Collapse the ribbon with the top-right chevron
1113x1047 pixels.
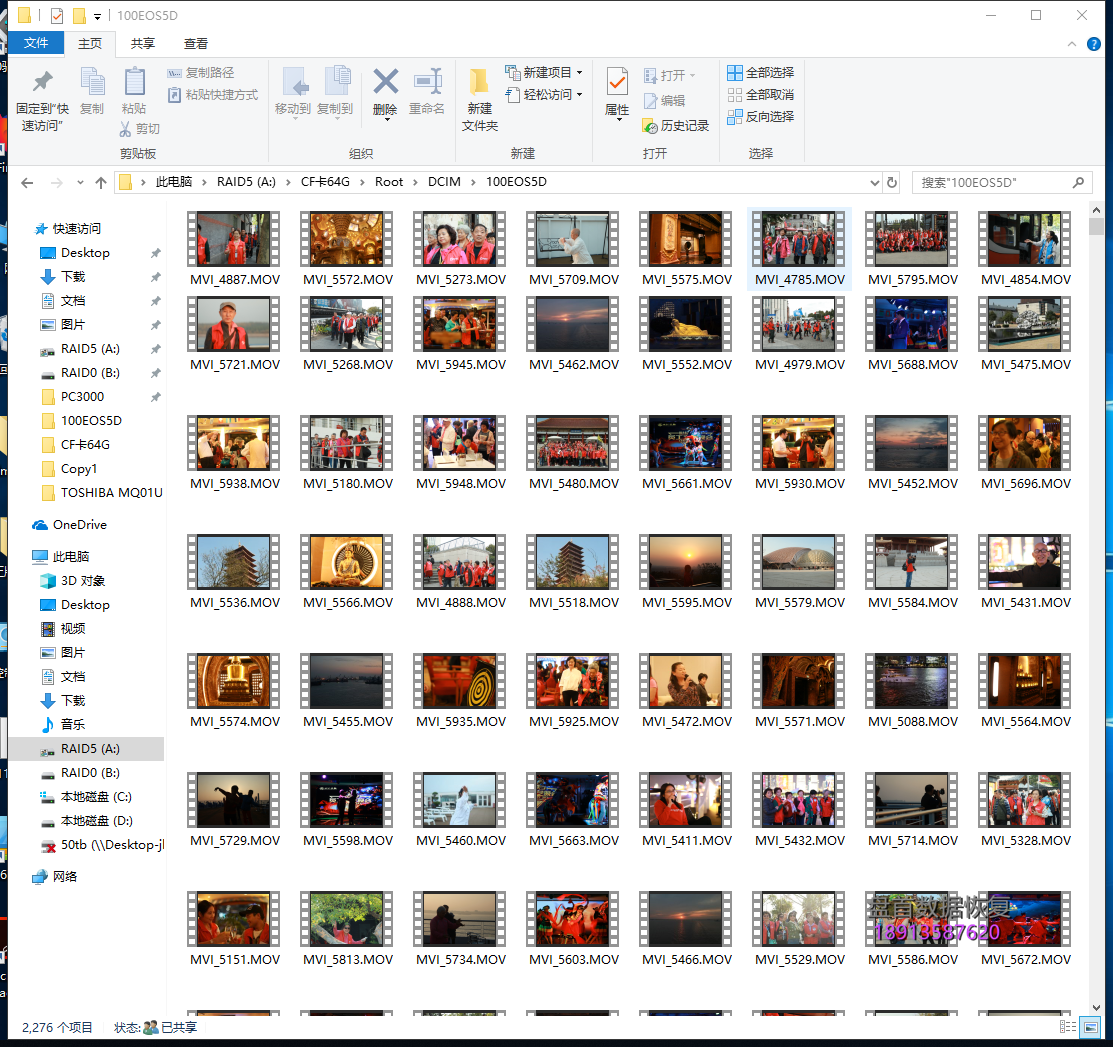tap(1072, 44)
